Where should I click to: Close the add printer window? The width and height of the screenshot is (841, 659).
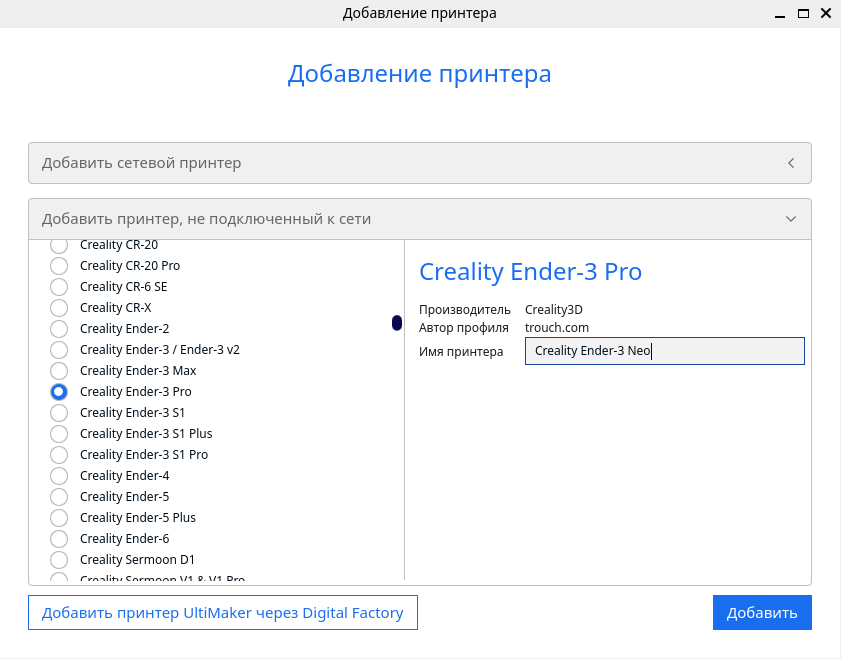(826, 13)
